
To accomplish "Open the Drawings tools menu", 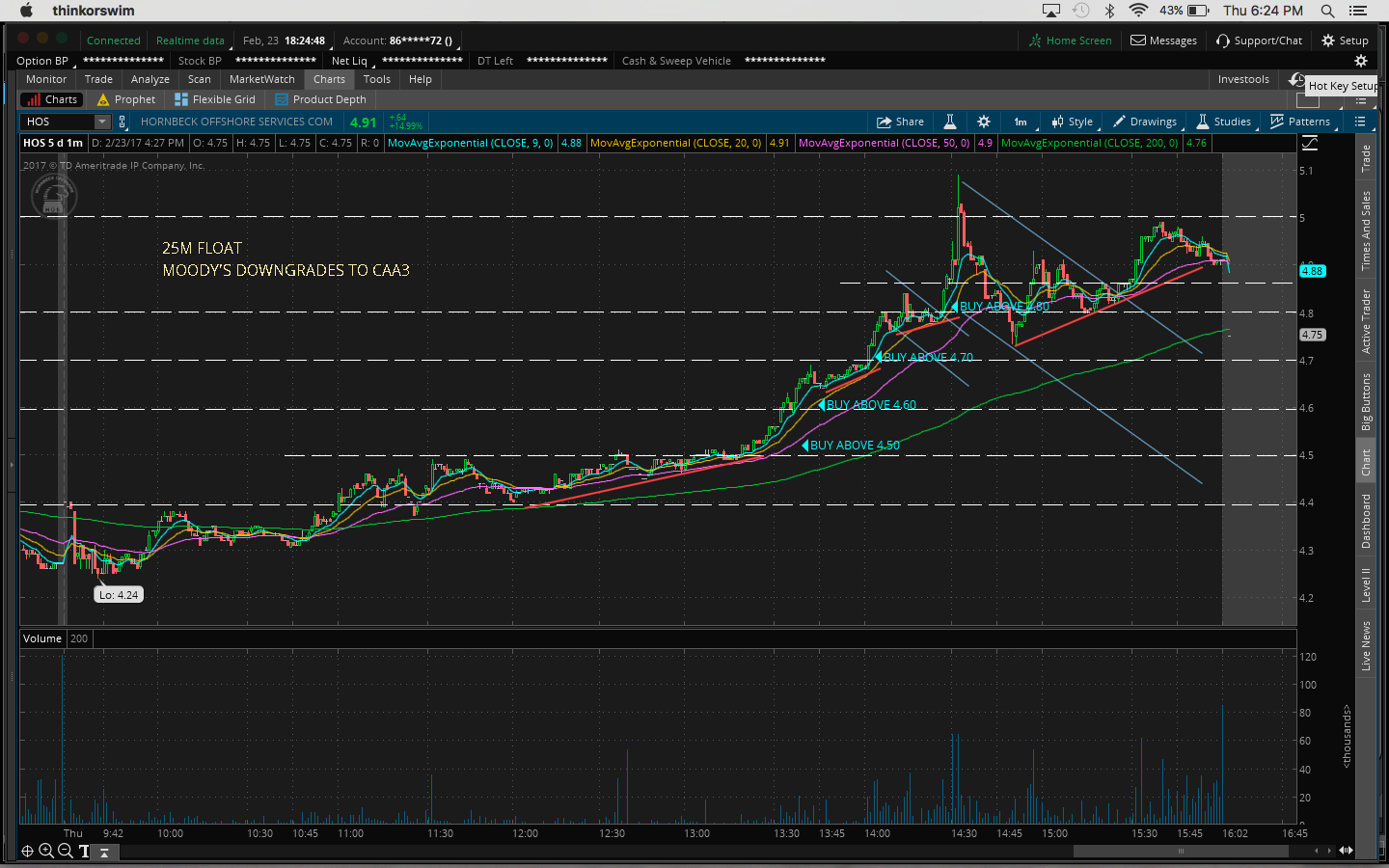I will [x=1145, y=122].
